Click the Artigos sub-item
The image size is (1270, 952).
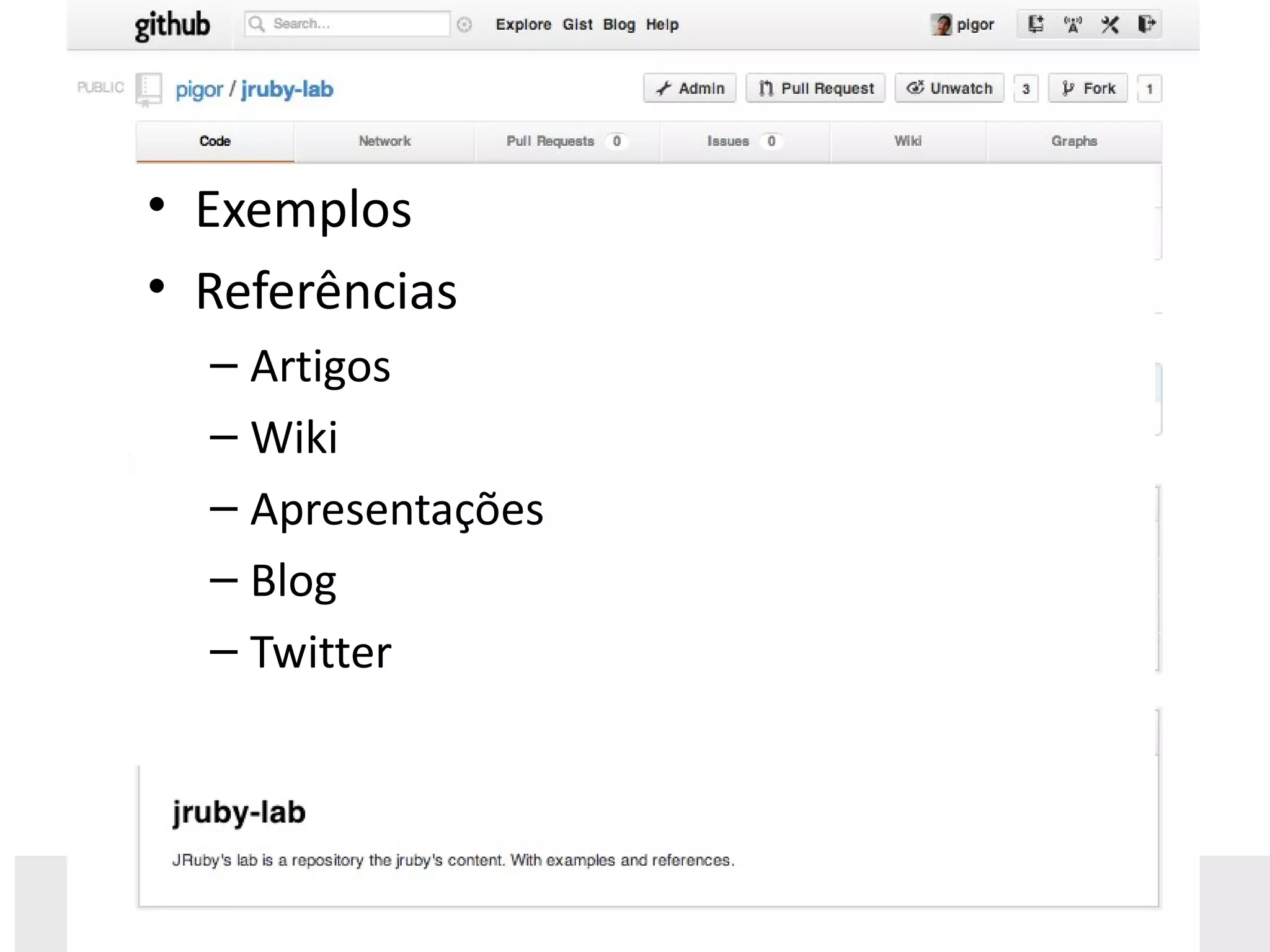point(320,367)
